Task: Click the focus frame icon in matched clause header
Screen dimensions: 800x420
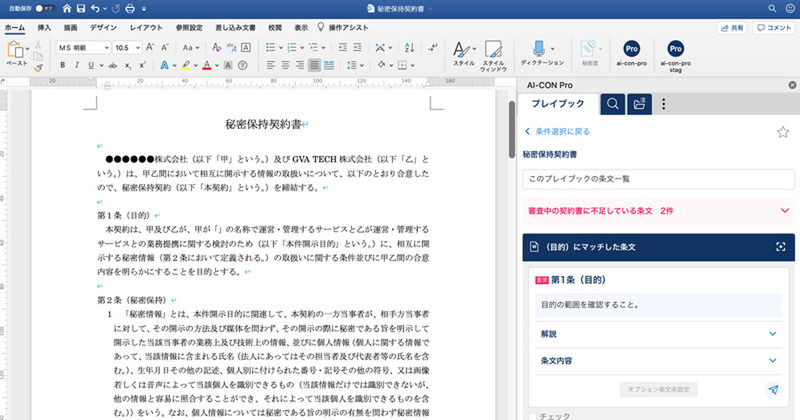Action: (x=781, y=247)
